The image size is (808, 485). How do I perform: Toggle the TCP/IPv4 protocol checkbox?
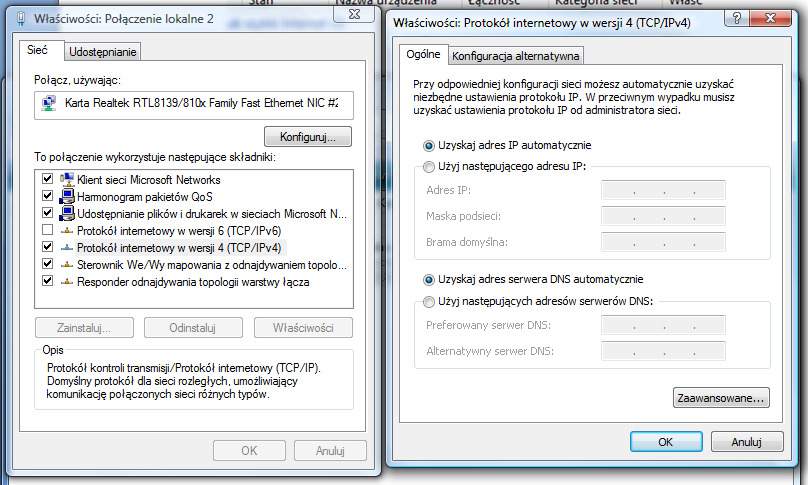[x=47, y=247]
